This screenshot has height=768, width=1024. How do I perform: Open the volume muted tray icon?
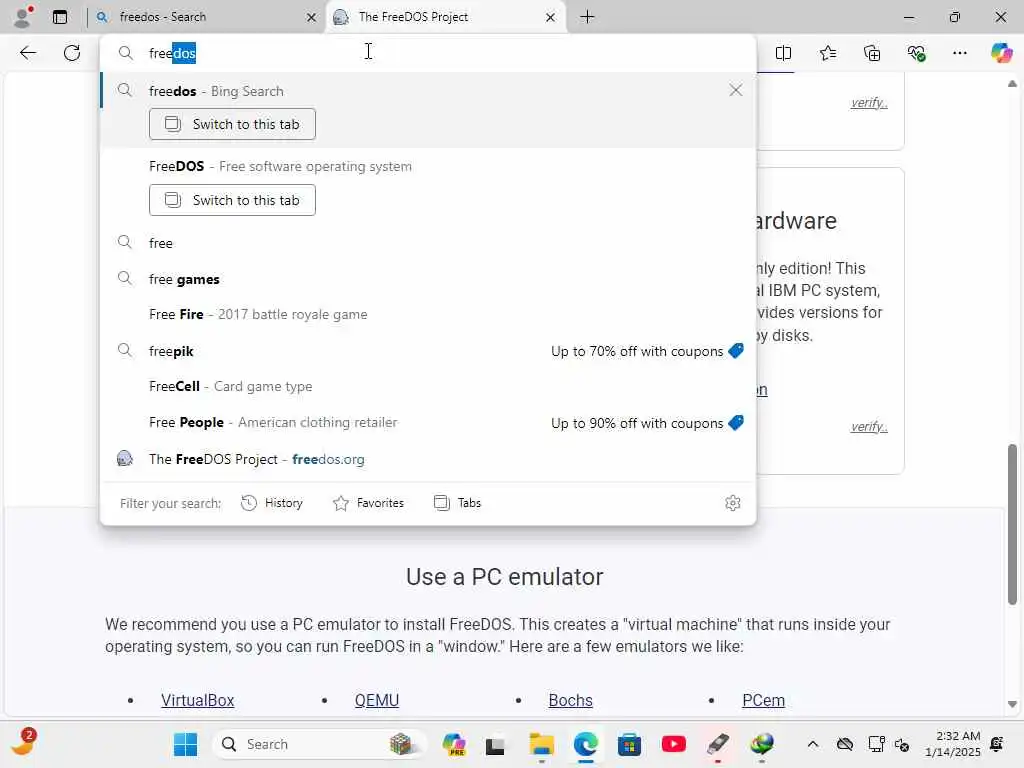(x=902, y=744)
